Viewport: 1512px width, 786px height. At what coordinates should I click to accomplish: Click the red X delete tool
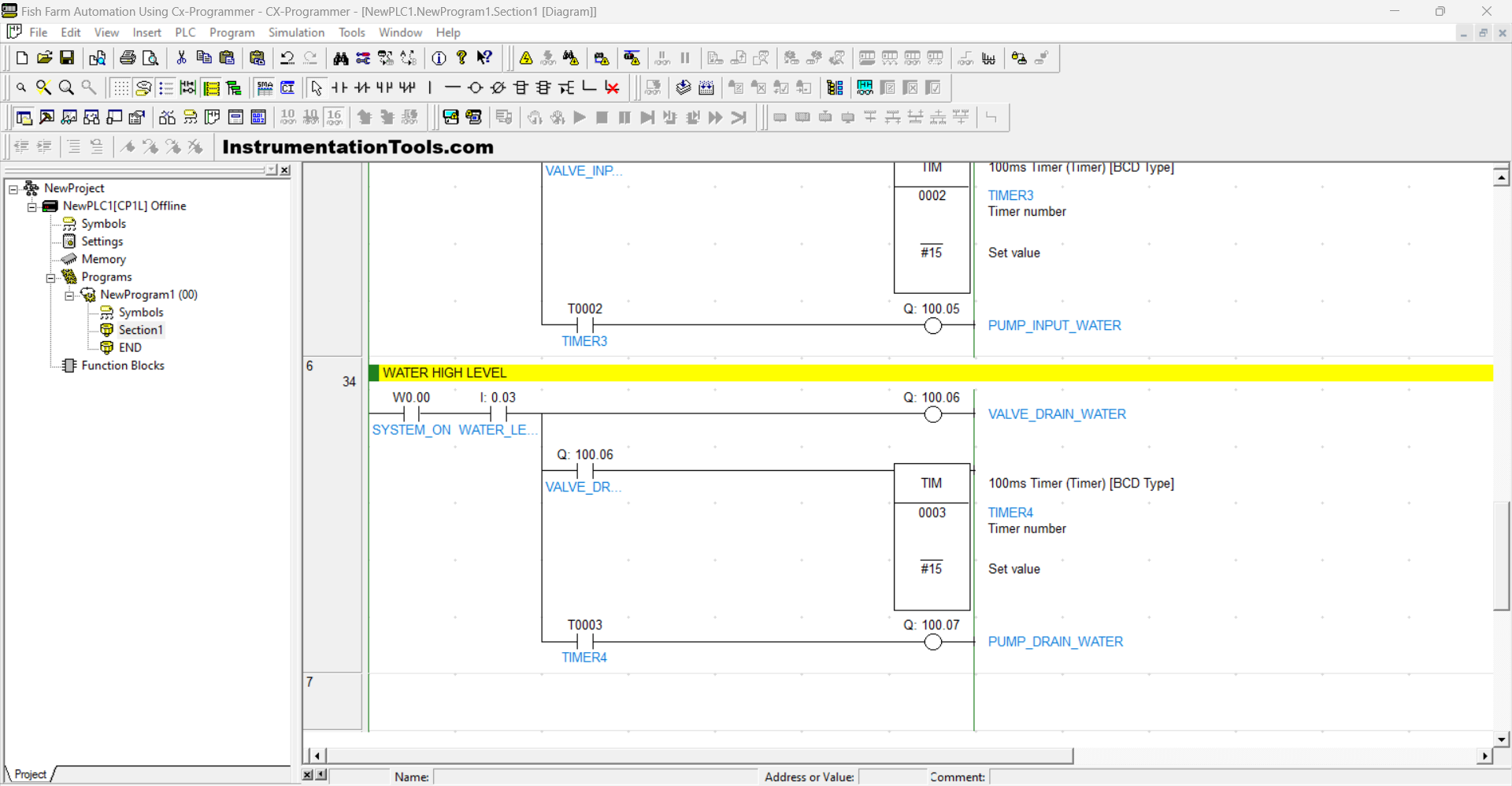(x=613, y=87)
